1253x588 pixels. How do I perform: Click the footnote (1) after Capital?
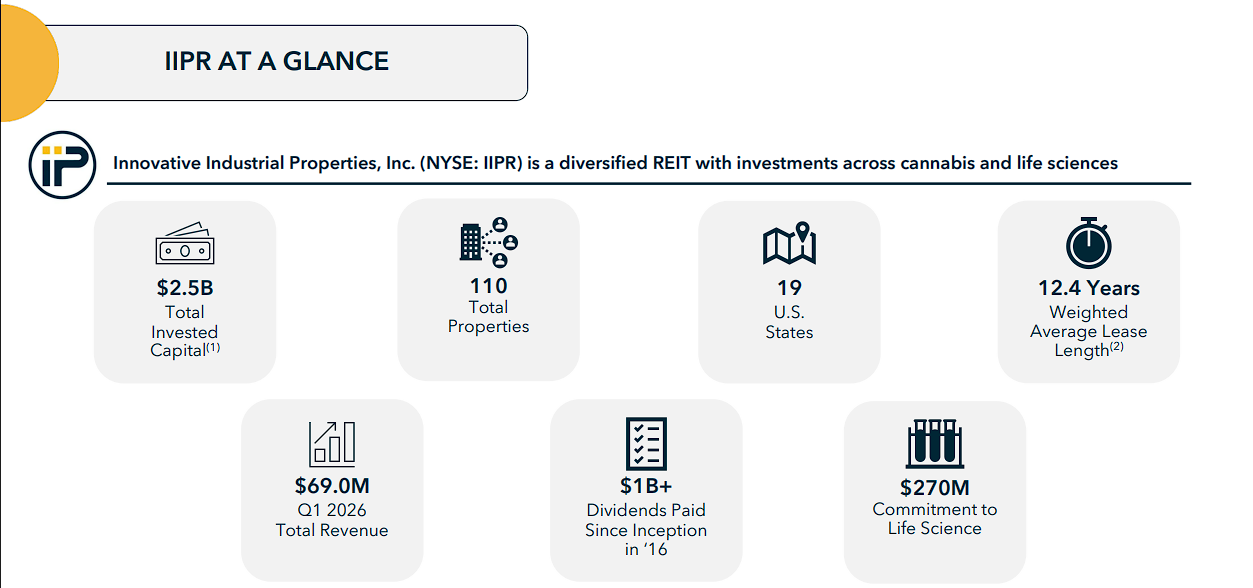[x=213, y=348]
